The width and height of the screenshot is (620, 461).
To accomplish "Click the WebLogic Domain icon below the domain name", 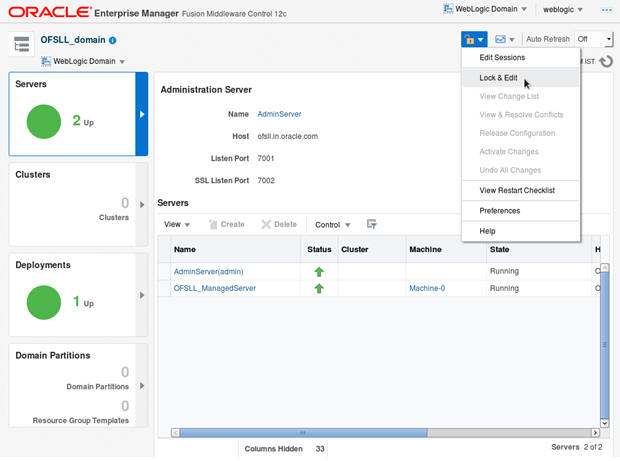I will click(x=46, y=61).
